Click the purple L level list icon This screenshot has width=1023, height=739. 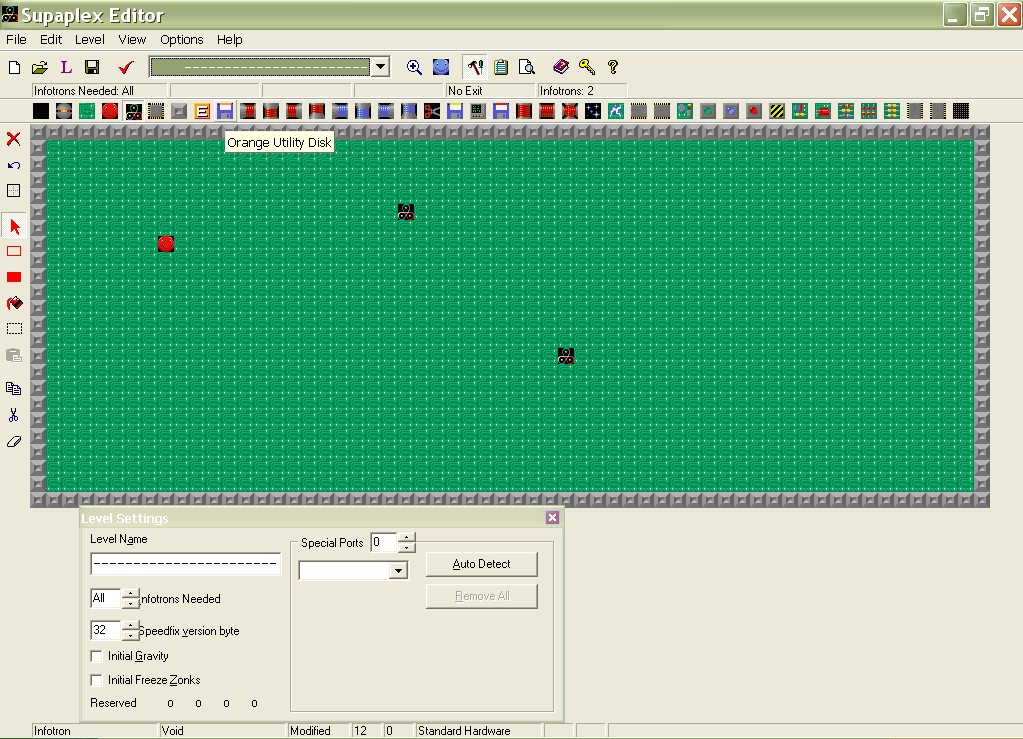(66, 67)
